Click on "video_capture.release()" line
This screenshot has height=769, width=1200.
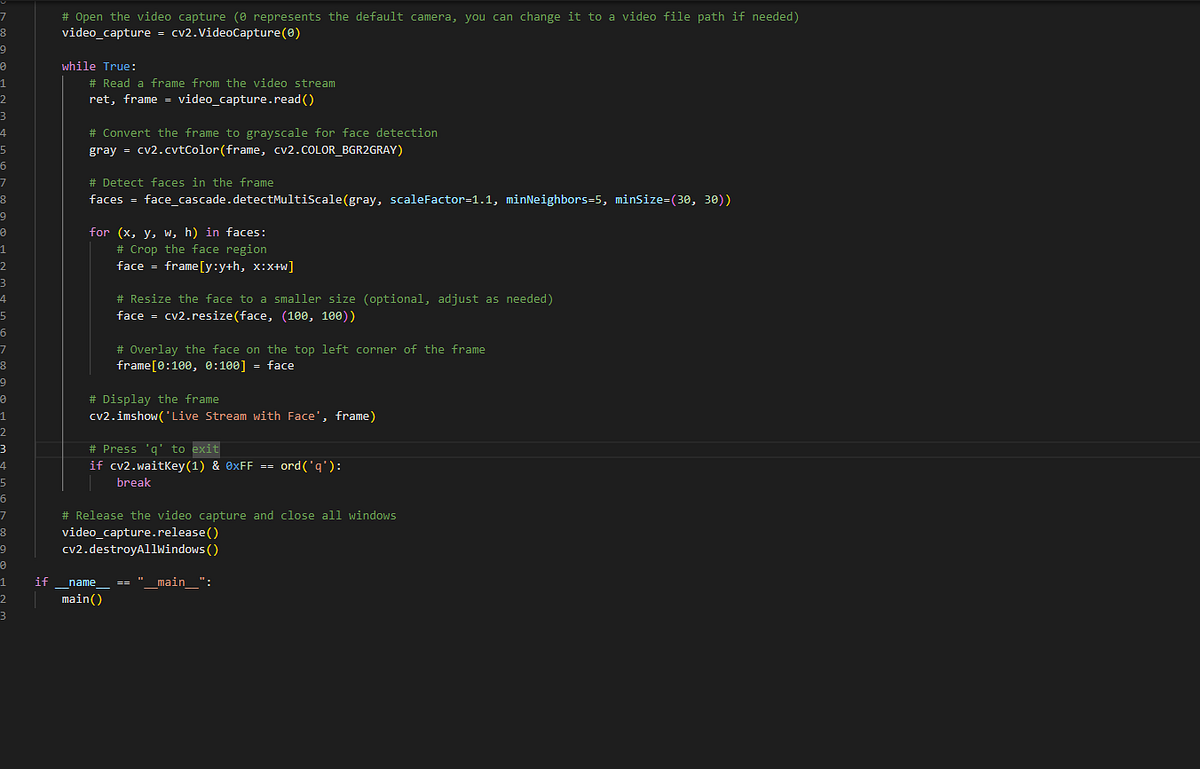[x=140, y=532]
